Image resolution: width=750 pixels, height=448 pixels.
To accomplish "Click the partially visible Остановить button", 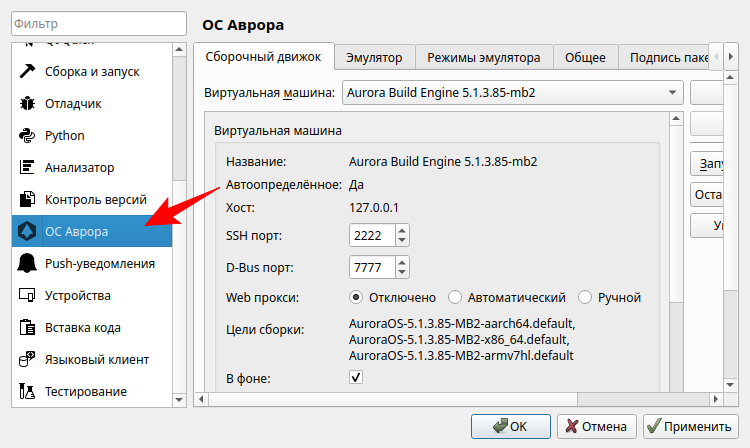I will [707, 195].
